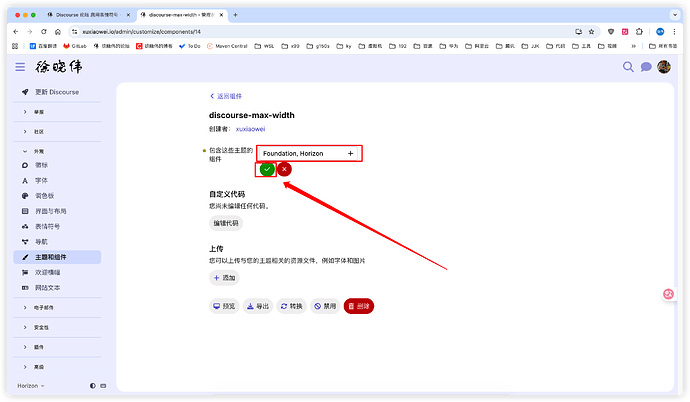Toggle the dark mode switch icon
690x402 pixels.
pos(92,385)
